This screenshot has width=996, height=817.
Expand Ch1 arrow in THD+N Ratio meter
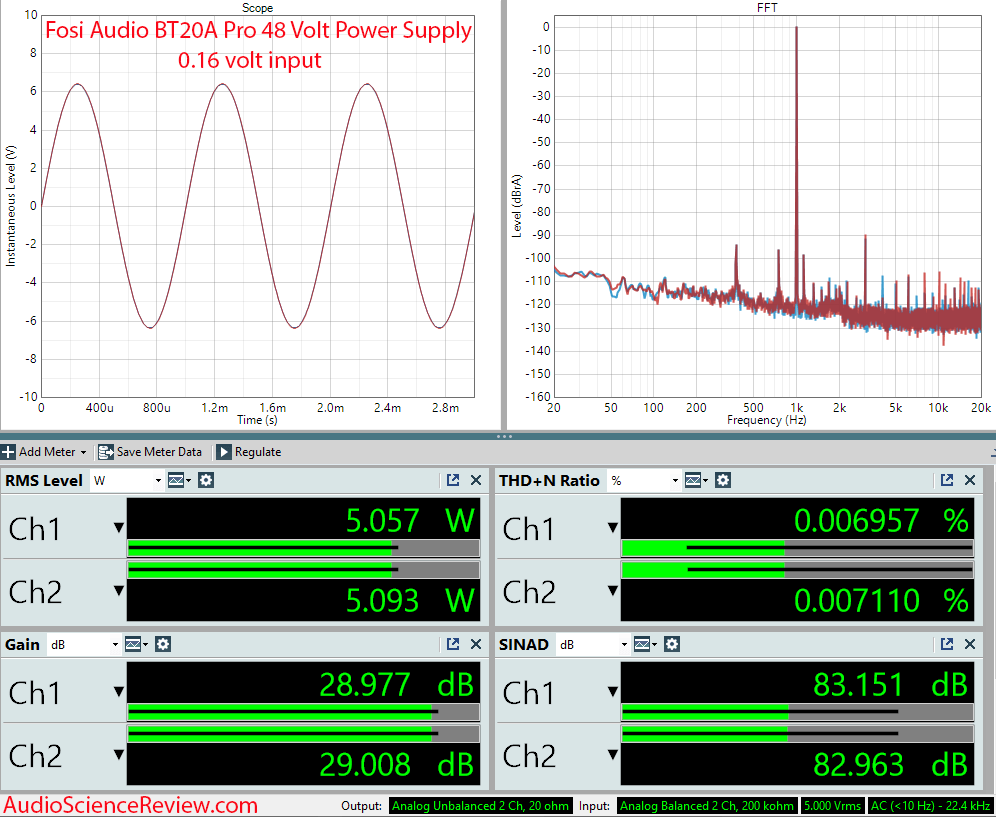[613, 527]
